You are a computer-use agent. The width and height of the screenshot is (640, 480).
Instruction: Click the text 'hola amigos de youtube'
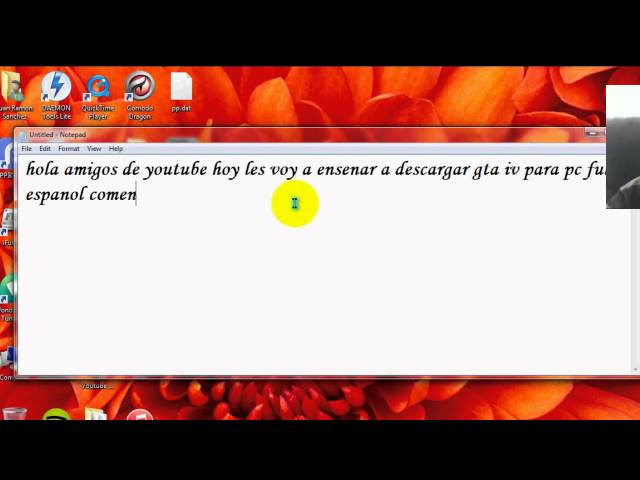pos(117,169)
